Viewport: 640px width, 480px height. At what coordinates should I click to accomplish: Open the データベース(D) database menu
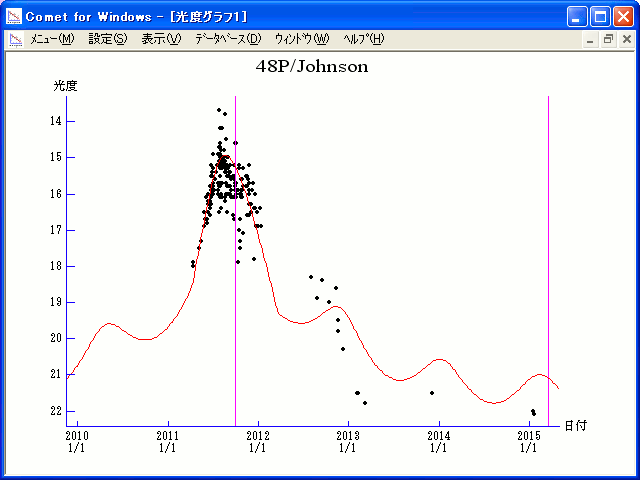tap(227, 39)
